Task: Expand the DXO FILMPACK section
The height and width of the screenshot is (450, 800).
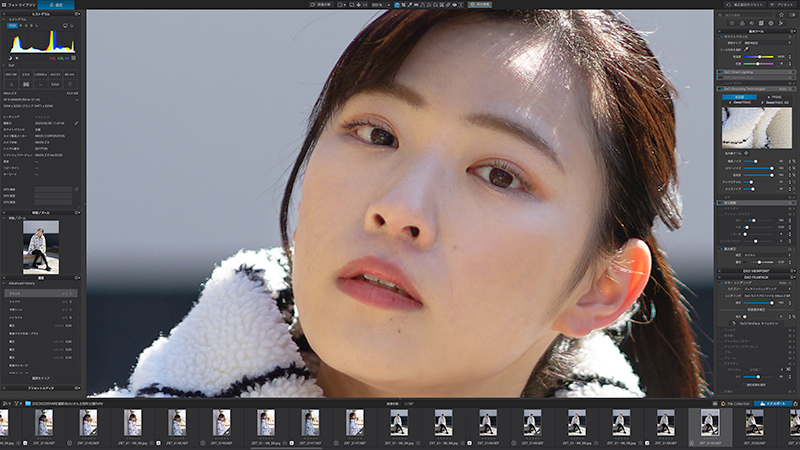Action: [x=756, y=277]
